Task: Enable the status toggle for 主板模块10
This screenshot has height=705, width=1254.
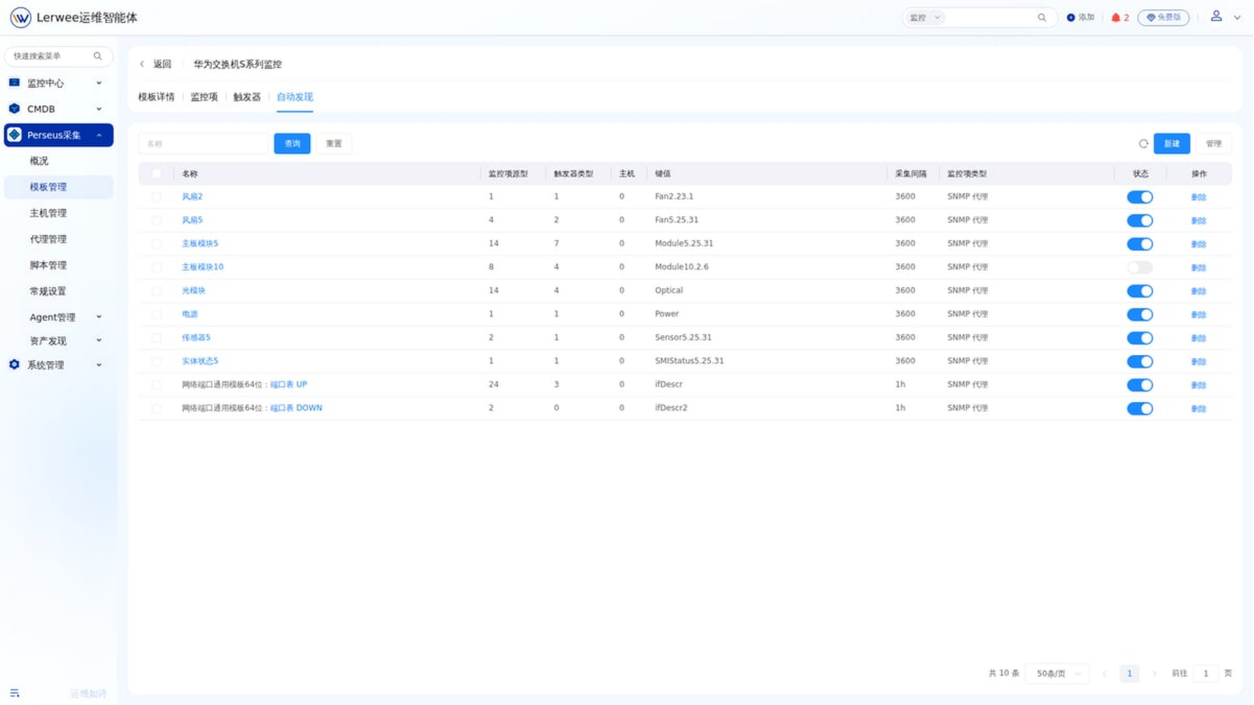Action: point(1140,267)
